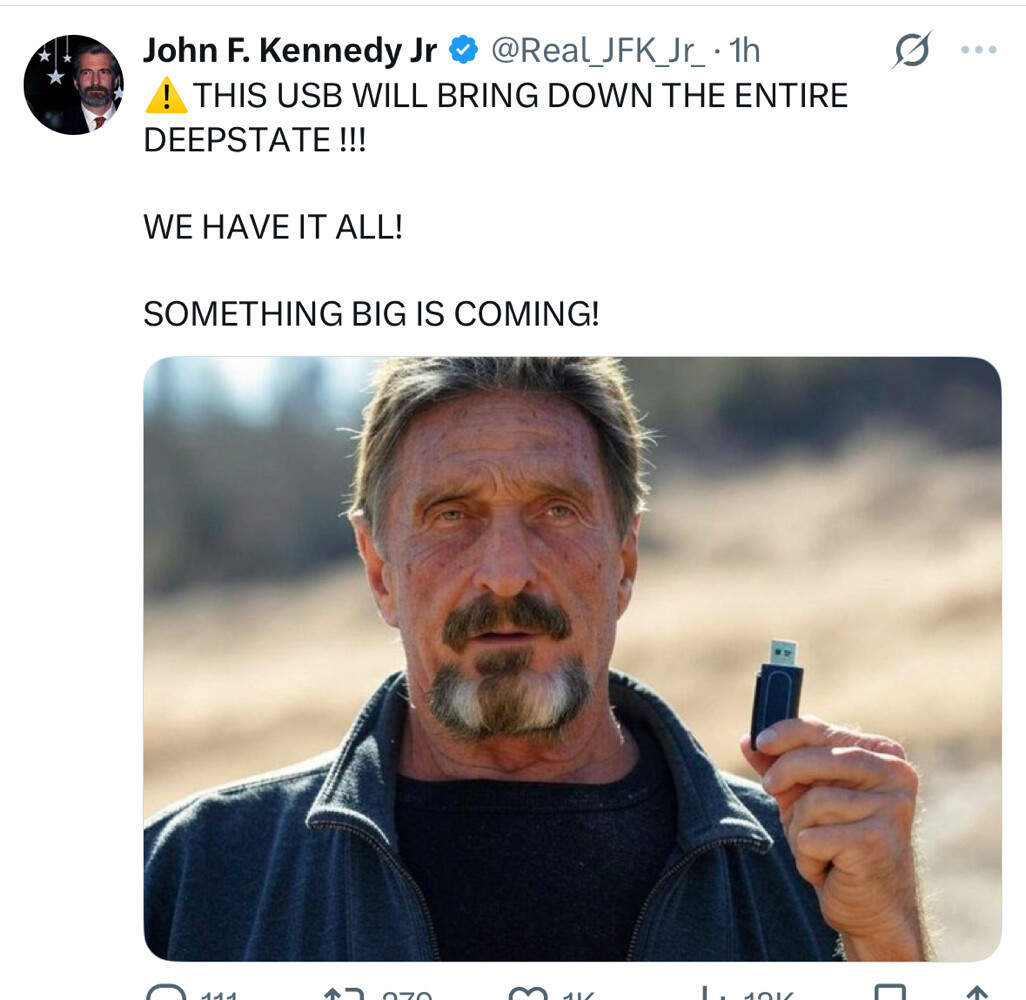Click the 1K like count
This screenshot has height=1000, width=1026.
tap(578, 996)
